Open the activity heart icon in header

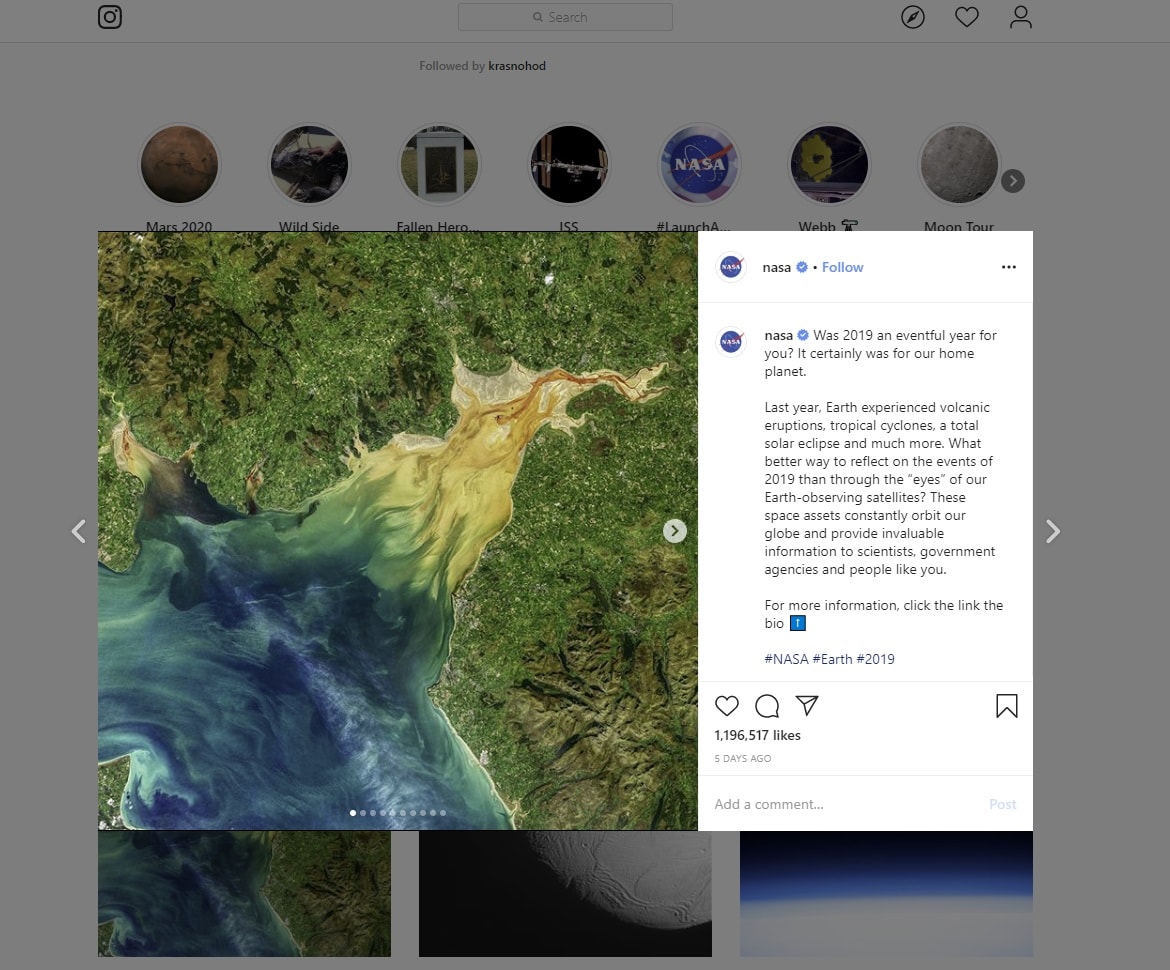tap(966, 17)
